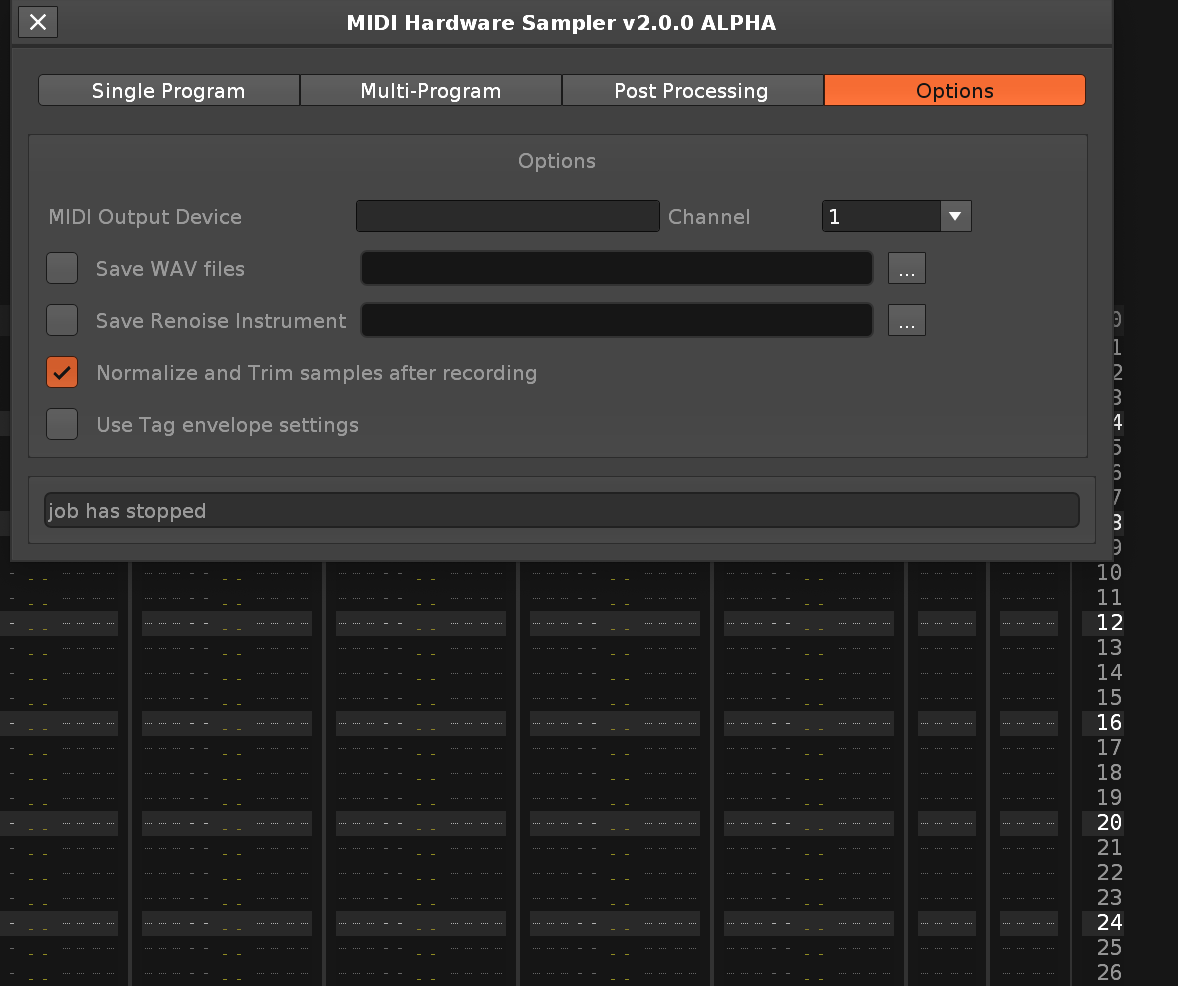Click line number 22 in the pattern editor
This screenshot has height=986, width=1178.
coord(1110,873)
